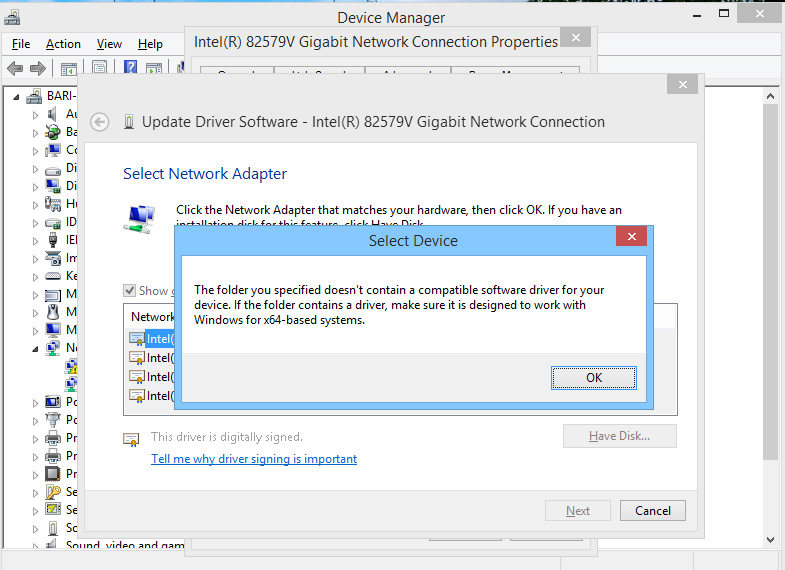Collapse the BARI- root node arrow
This screenshot has height=570, width=785.
[x=16, y=97]
